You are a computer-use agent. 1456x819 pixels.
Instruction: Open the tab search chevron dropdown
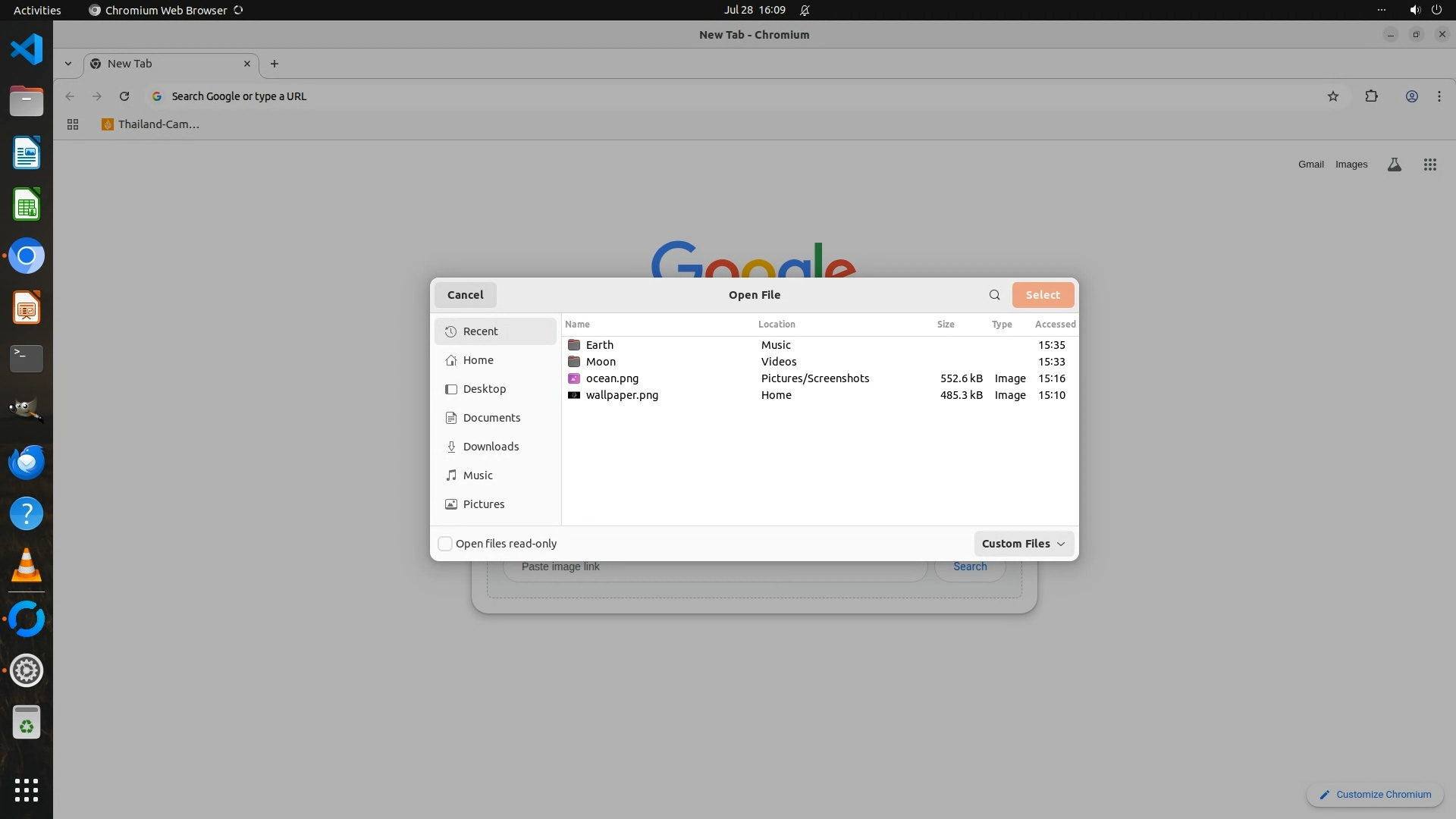tap(68, 64)
